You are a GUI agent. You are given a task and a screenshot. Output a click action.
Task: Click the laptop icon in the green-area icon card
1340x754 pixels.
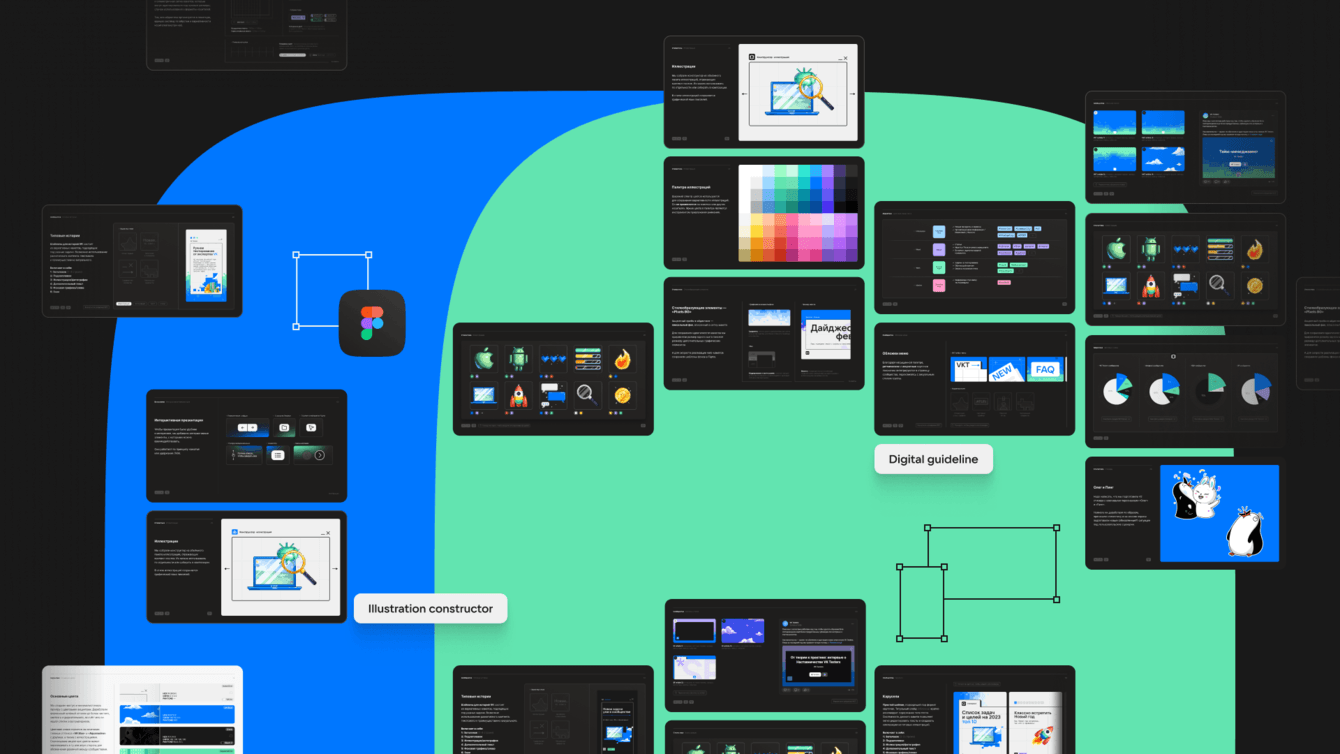484,396
